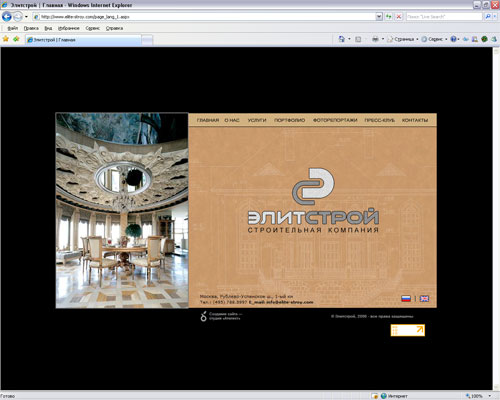Open the Файл menu

[x=12, y=28]
